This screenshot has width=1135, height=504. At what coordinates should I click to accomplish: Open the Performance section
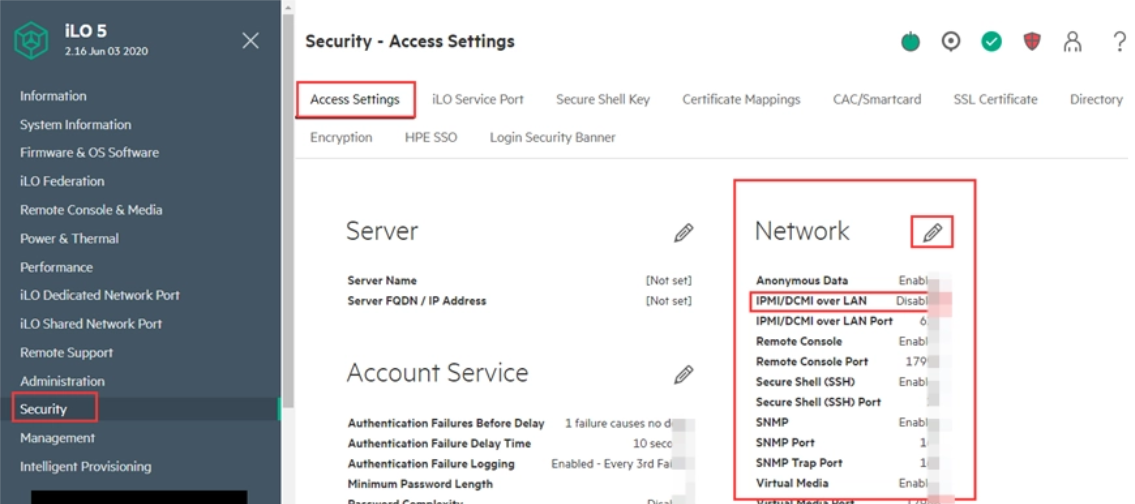(x=56, y=267)
